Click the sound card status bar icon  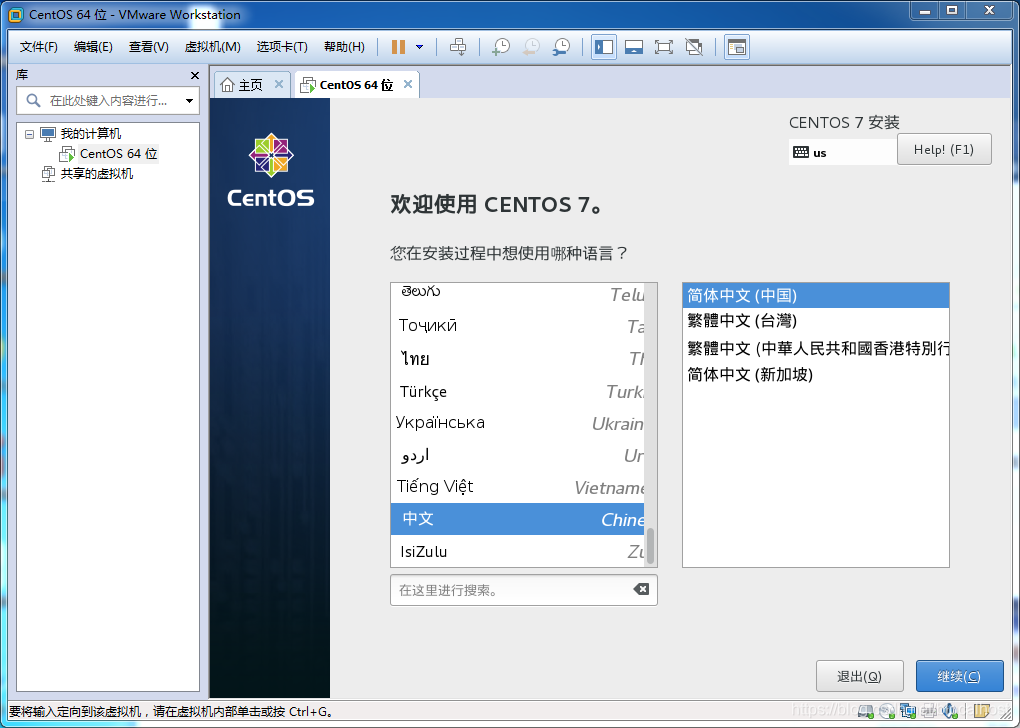(950, 711)
